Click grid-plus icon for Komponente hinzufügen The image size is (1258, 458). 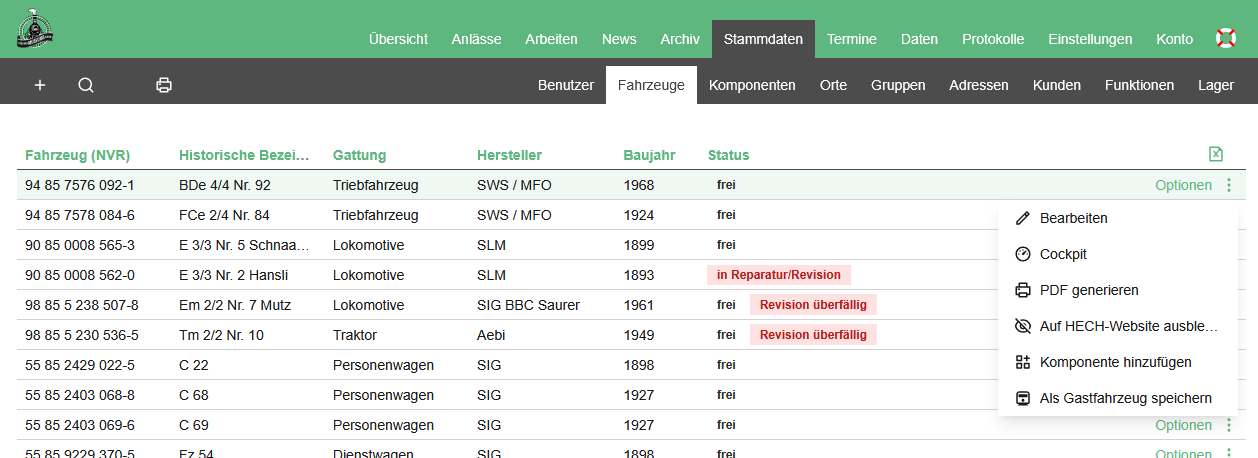[1022, 362]
